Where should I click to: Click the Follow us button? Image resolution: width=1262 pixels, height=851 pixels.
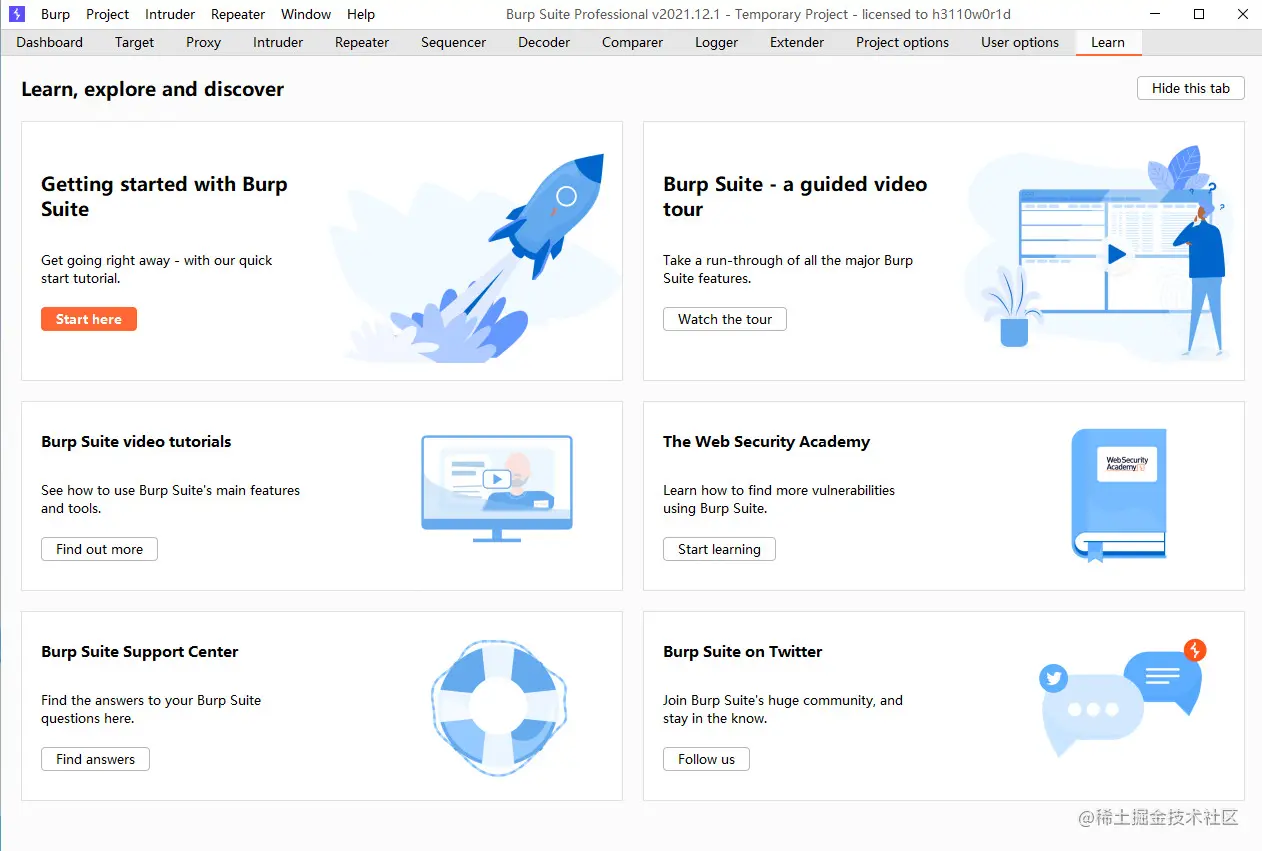tap(706, 759)
